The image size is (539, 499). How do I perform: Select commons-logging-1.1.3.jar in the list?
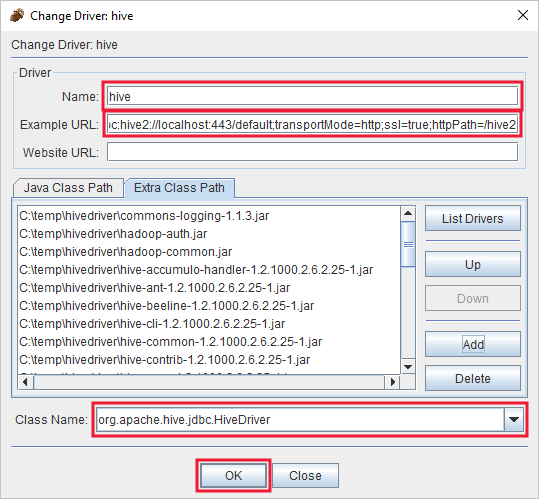[209, 216]
